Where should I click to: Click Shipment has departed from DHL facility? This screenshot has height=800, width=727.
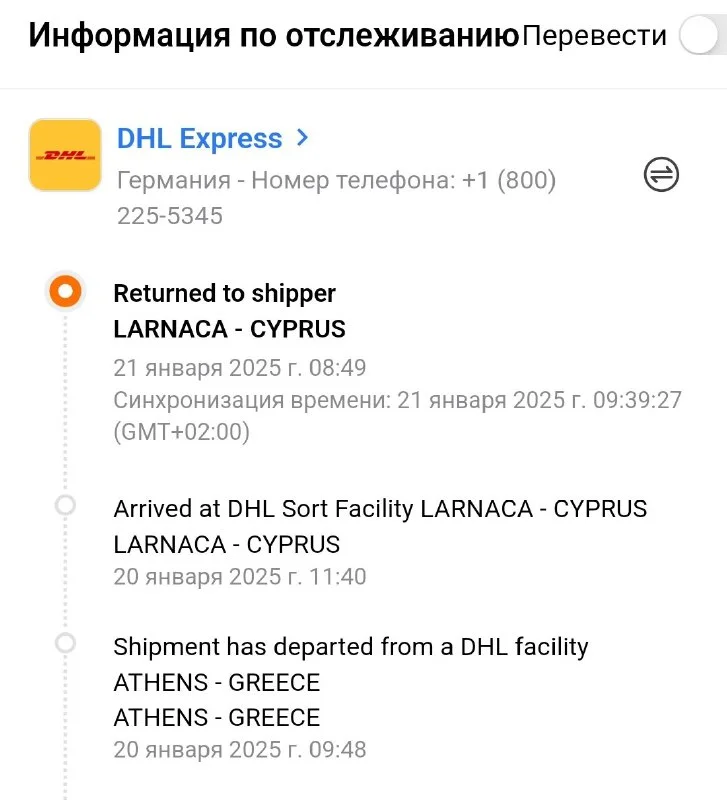[x=350, y=647]
